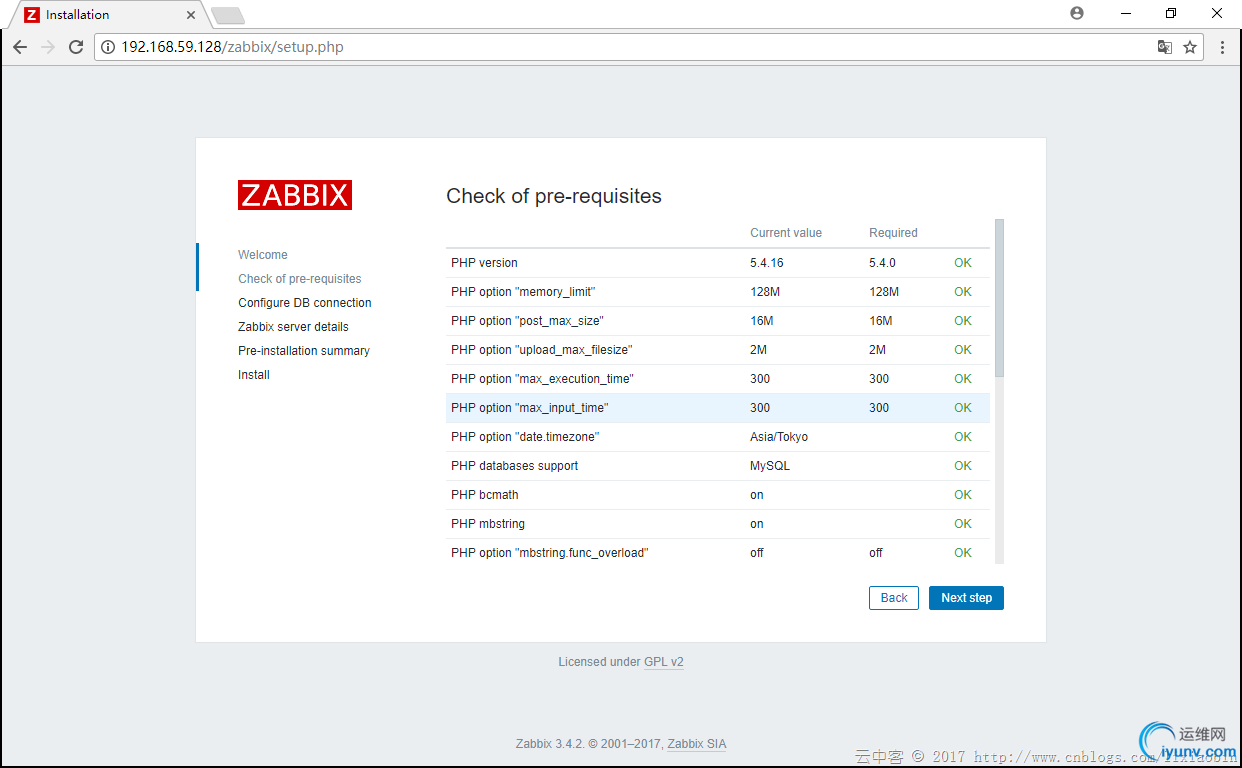Click the Zabbix favicon on the Installation tab
Viewport: 1242px width, 768px height.
32,15
